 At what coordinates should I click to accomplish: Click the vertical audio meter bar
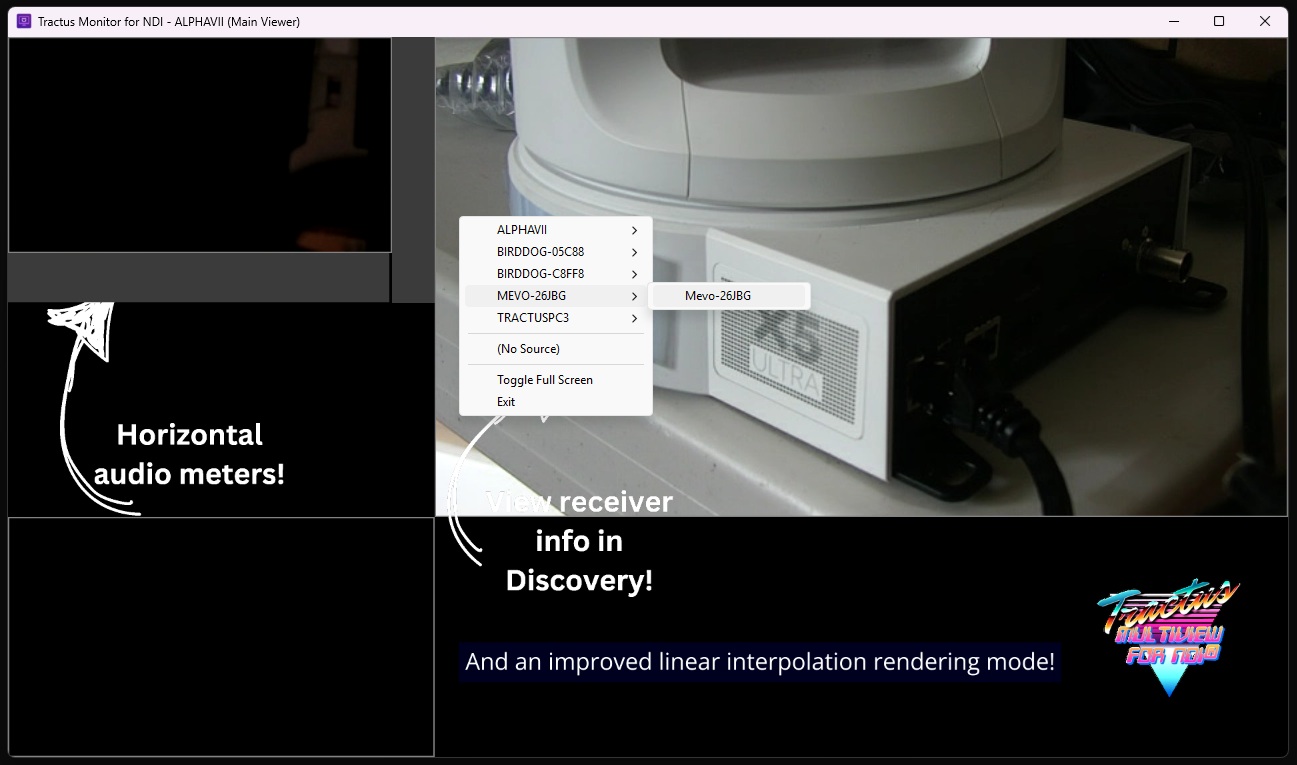click(x=412, y=170)
